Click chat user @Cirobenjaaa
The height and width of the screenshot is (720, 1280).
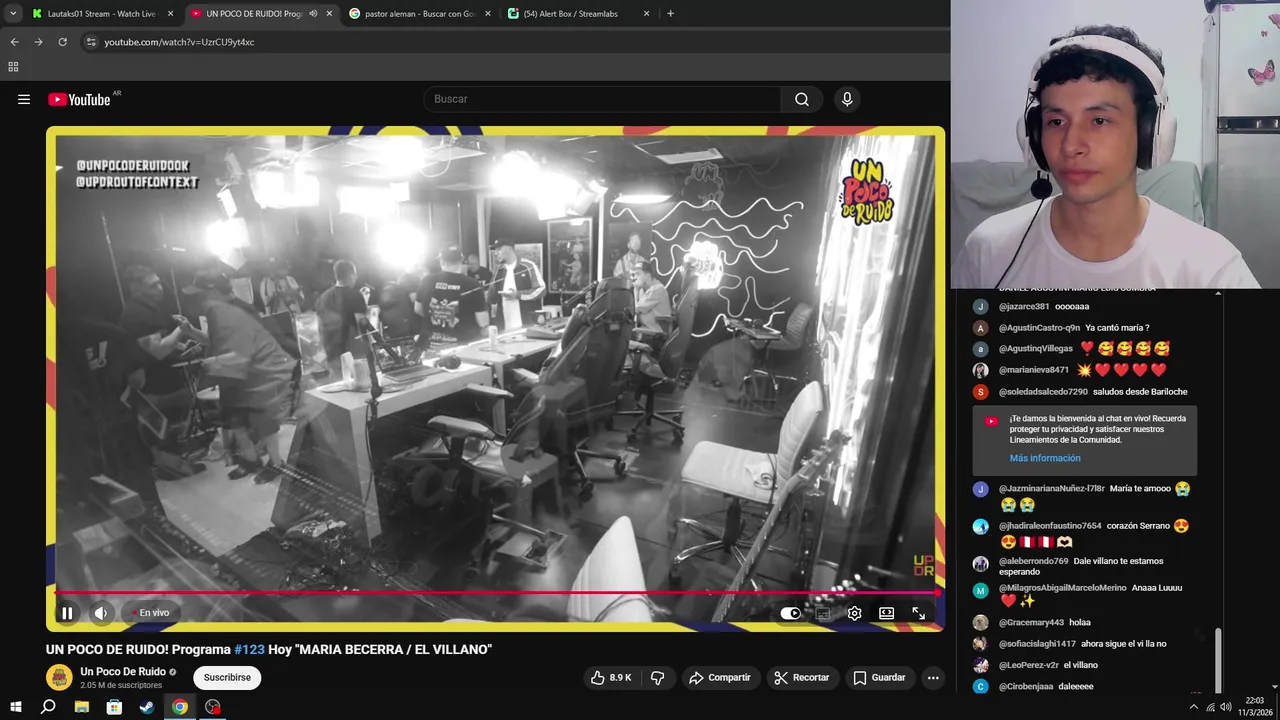[1025, 687]
